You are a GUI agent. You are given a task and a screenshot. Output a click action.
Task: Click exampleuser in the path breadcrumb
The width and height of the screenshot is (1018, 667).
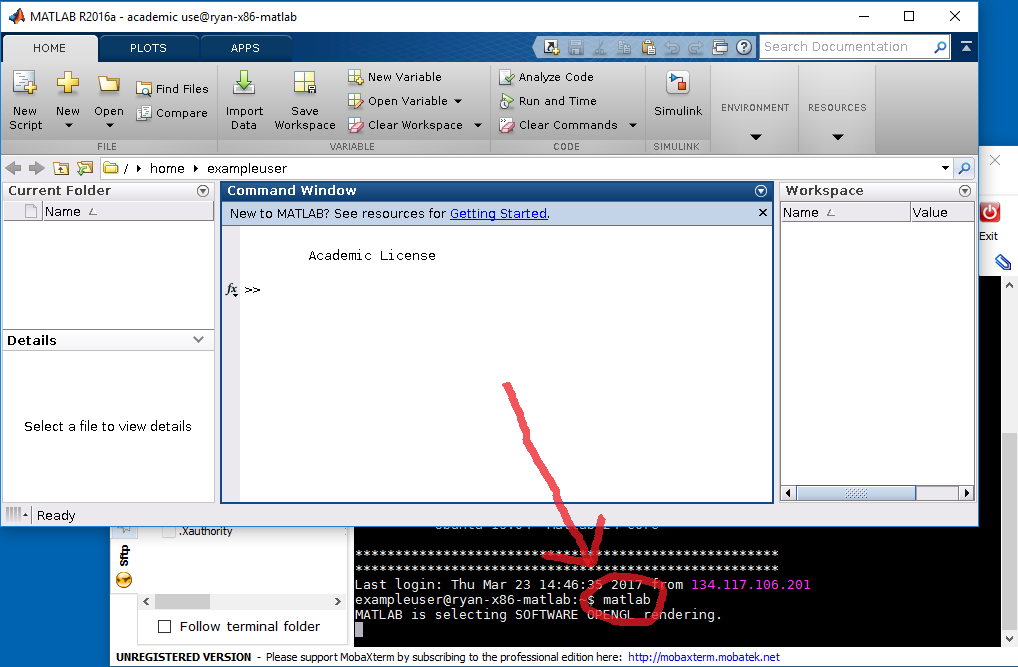point(247,169)
